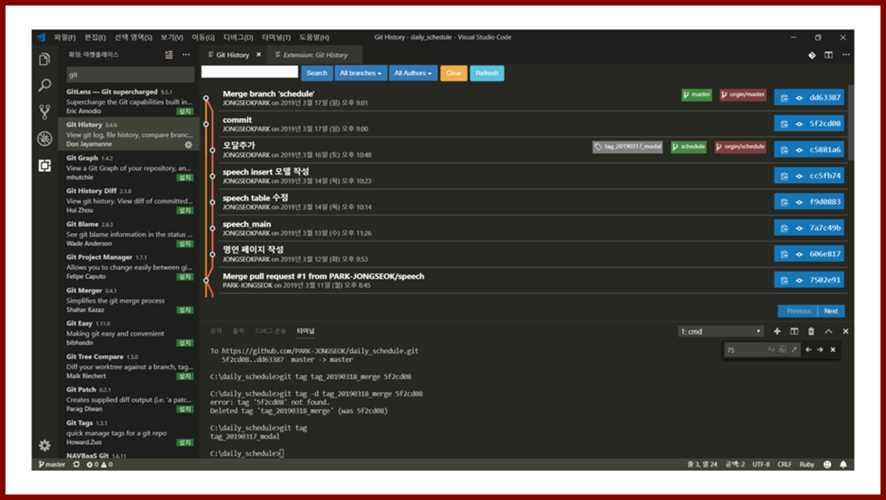Kill the terminal with trash icon

811,332
